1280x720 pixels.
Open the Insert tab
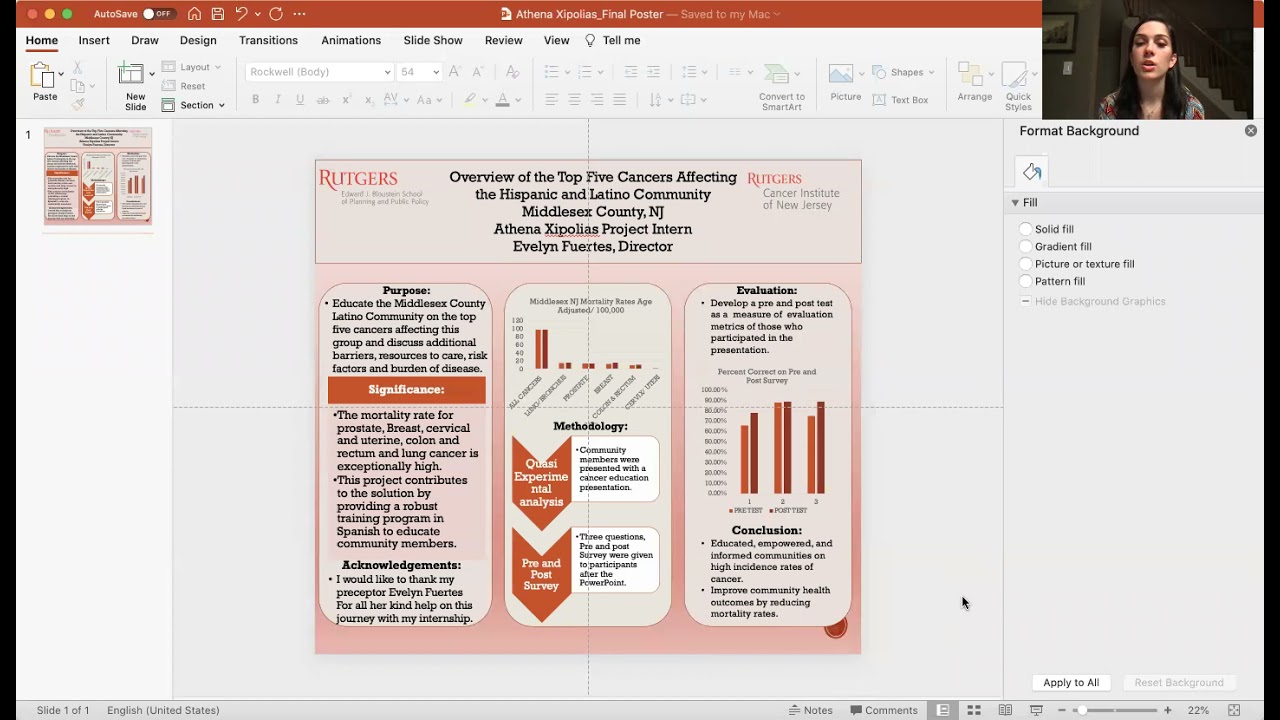point(94,40)
